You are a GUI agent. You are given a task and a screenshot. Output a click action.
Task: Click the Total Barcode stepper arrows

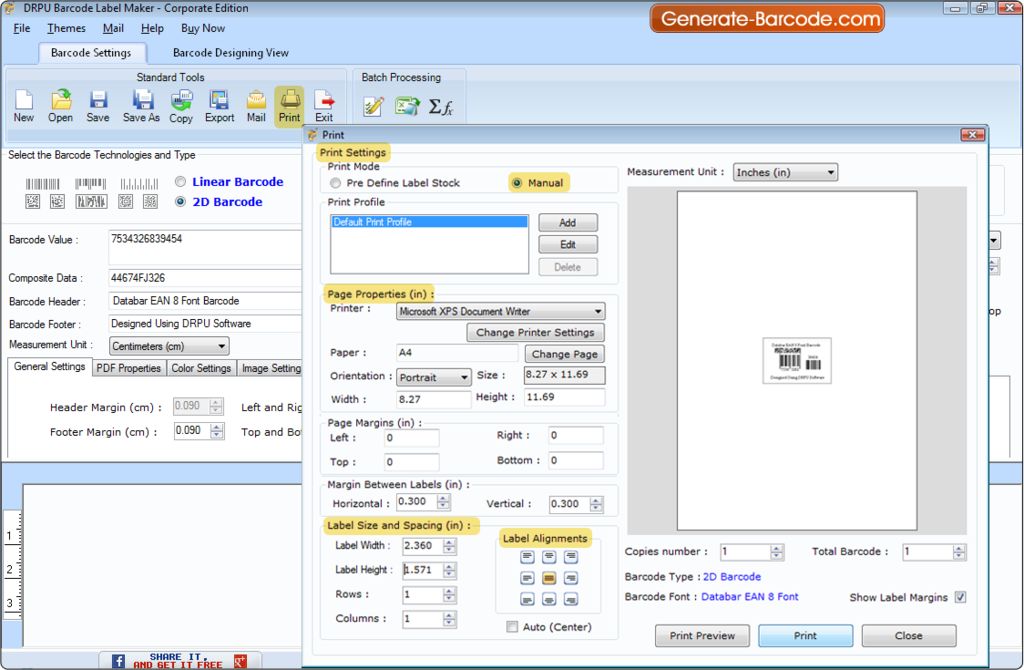tap(959, 552)
